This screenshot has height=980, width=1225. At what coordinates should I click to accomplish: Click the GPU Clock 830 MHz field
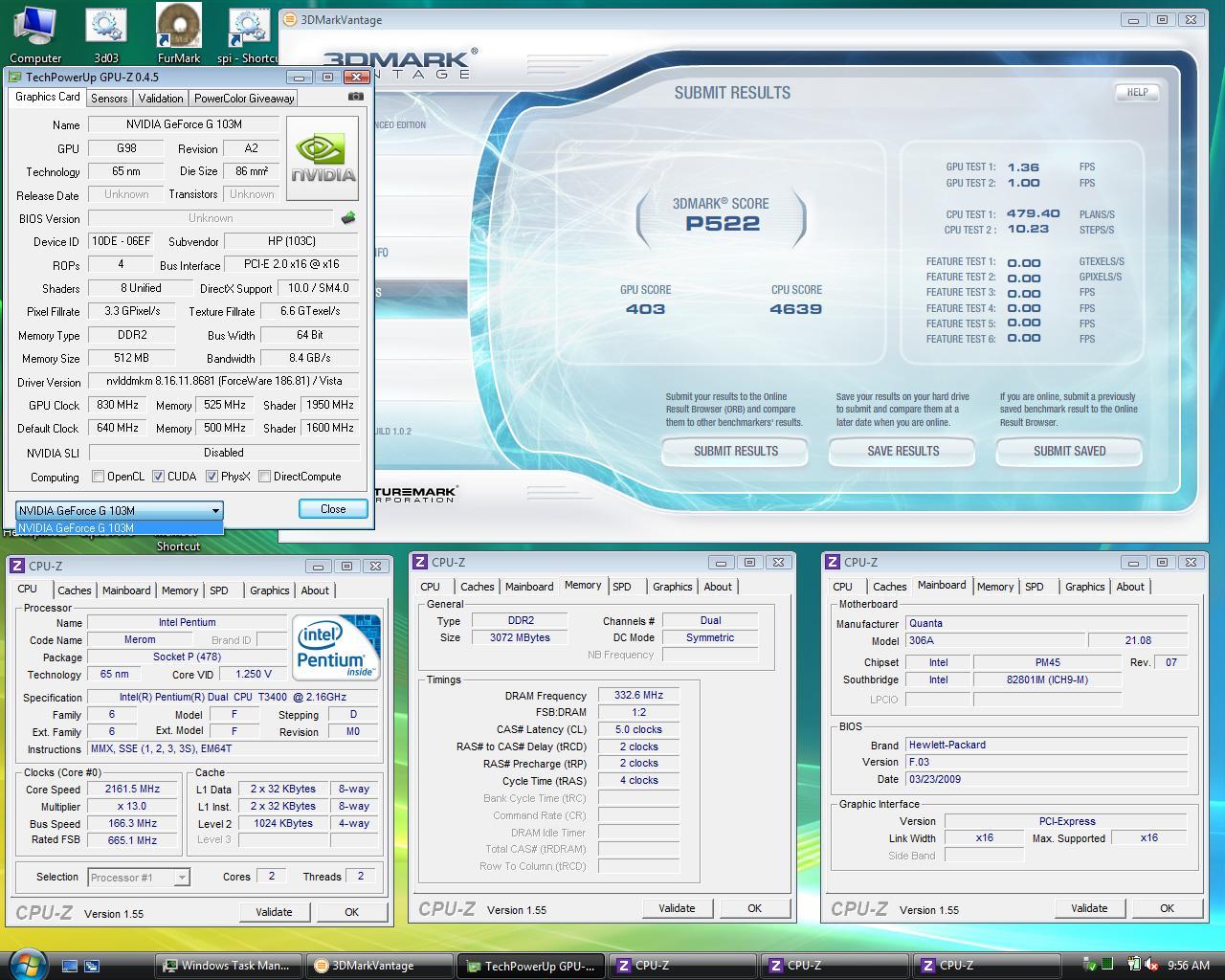[x=118, y=405]
